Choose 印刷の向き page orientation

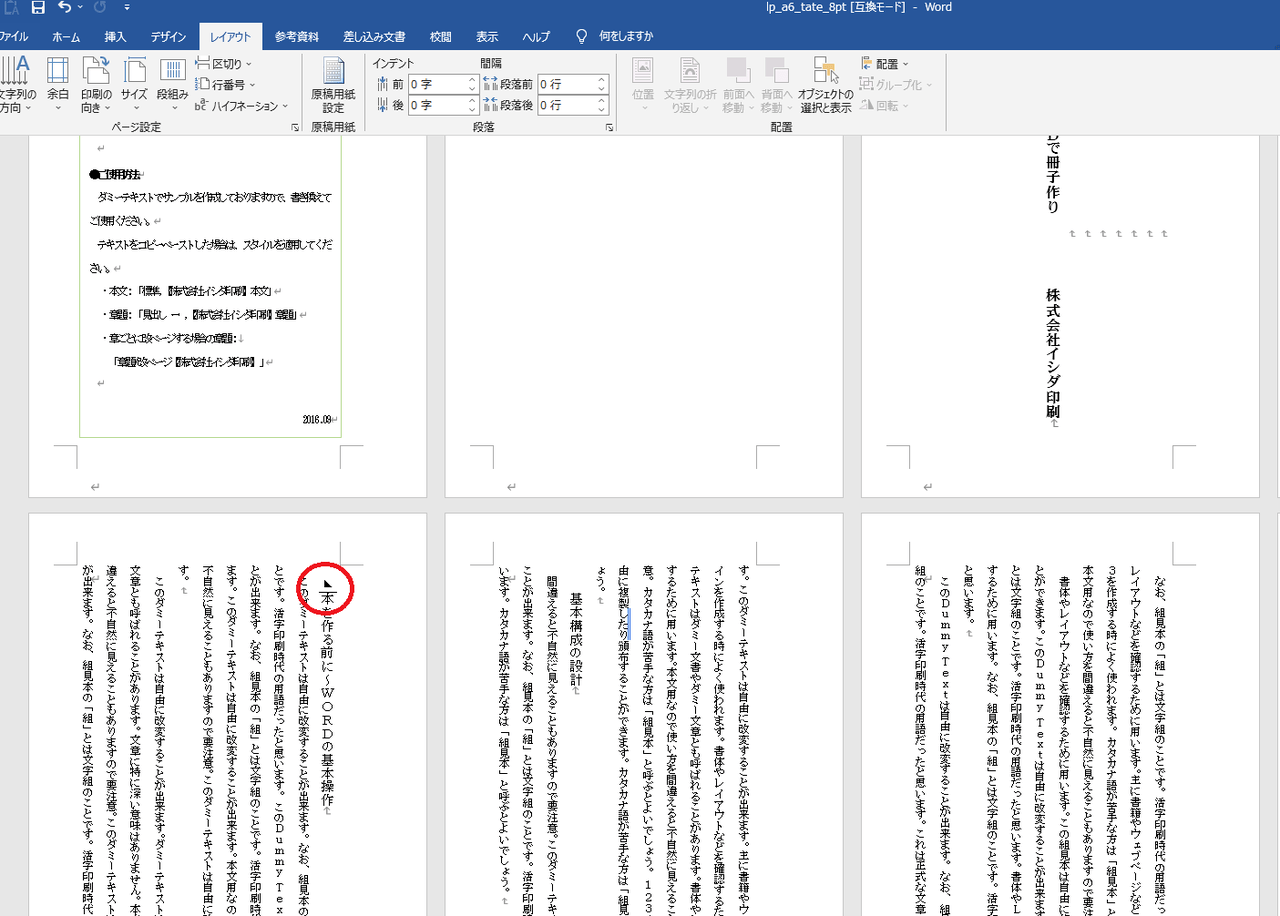pos(96,84)
